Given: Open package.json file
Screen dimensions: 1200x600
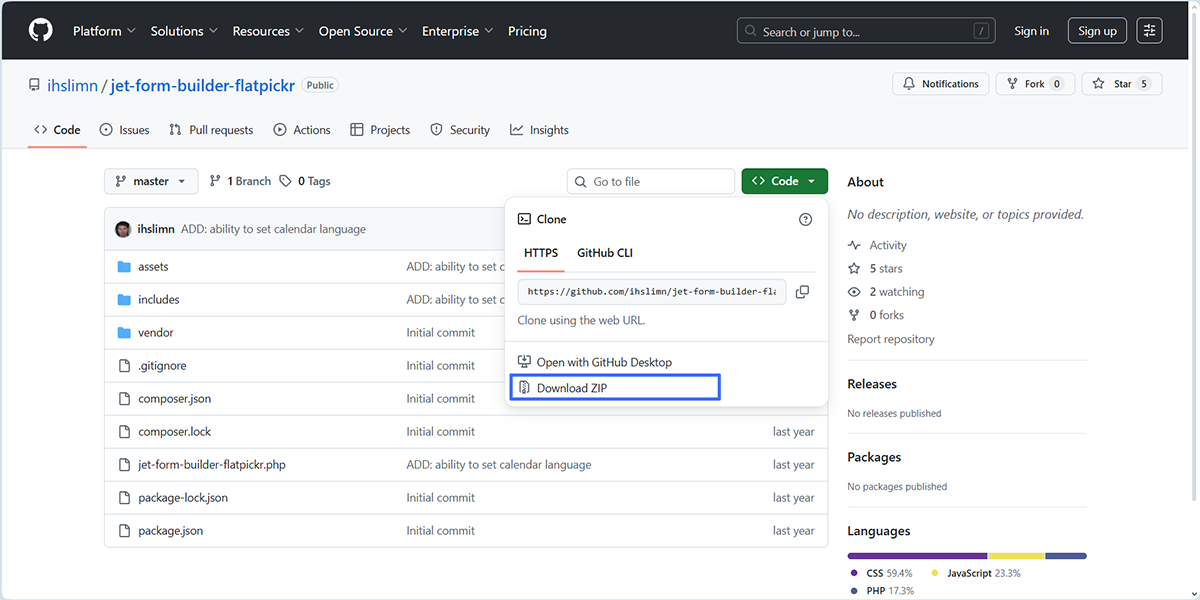Looking at the screenshot, I should click(170, 531).
